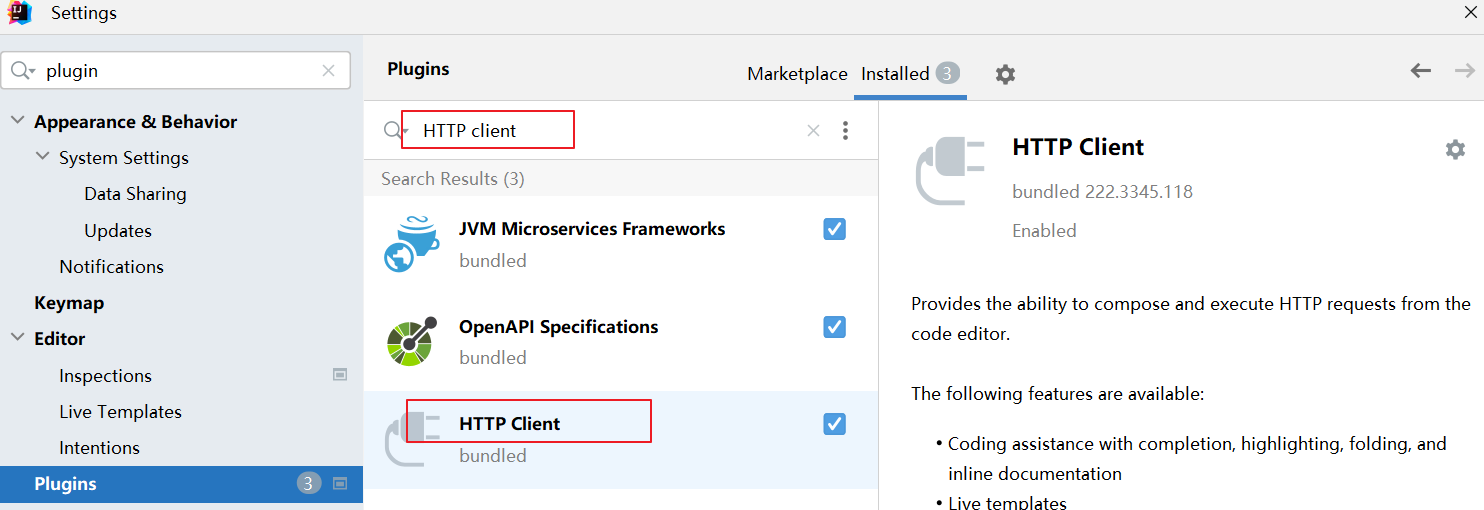Open Intentions settings
Image resolution: width=1484 pixels, height=510 pixels.
[x=99, y=447]
